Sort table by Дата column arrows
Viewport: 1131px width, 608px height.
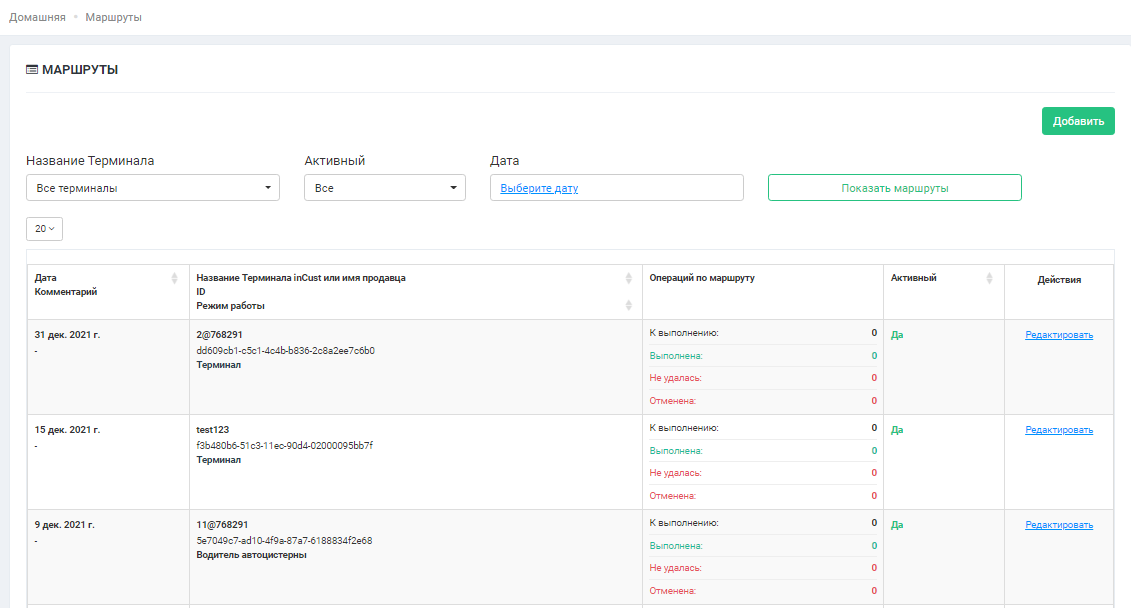tap(174, 278)
